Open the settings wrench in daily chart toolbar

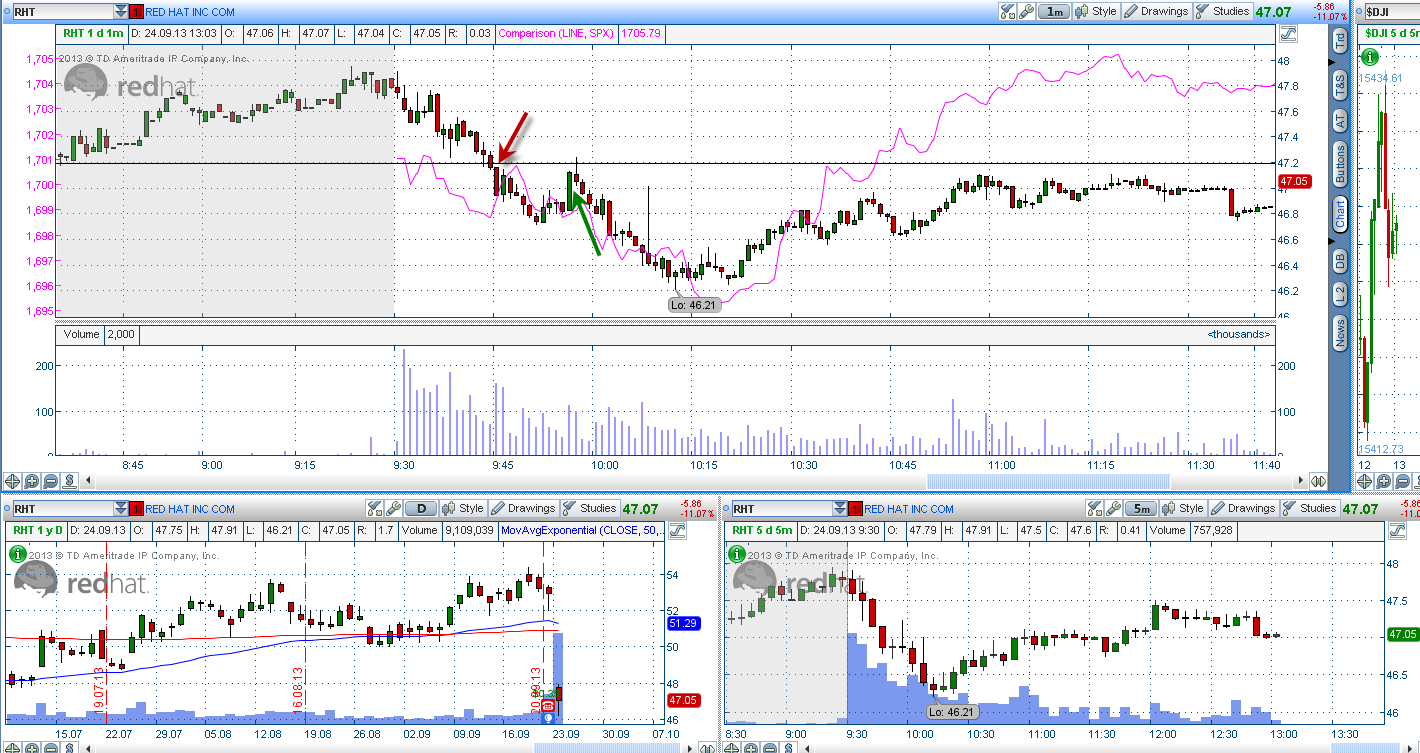tap(393, 508)
